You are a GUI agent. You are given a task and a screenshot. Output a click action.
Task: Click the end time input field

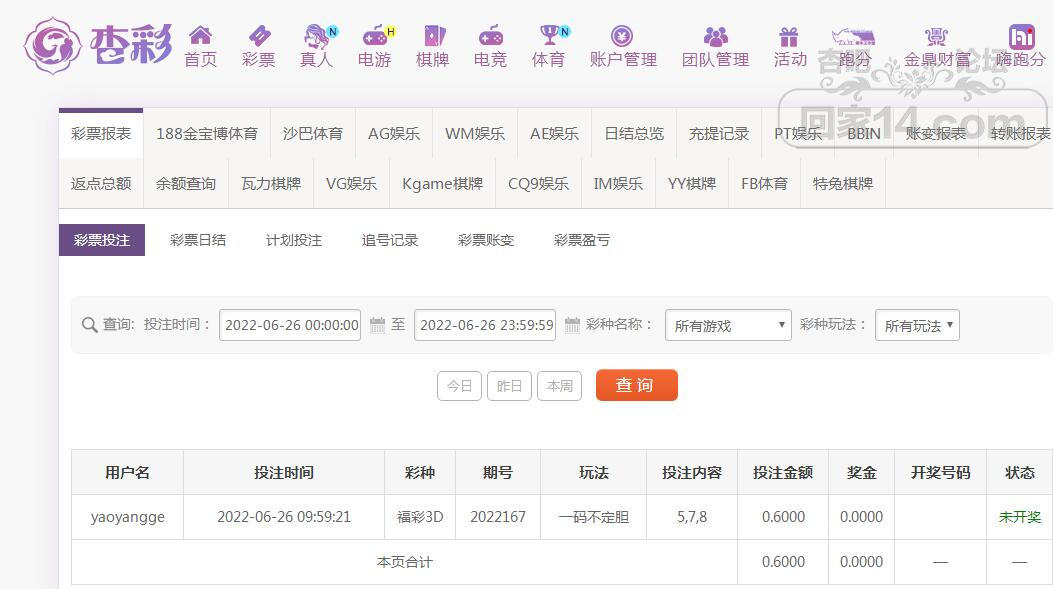pos(485,325)
